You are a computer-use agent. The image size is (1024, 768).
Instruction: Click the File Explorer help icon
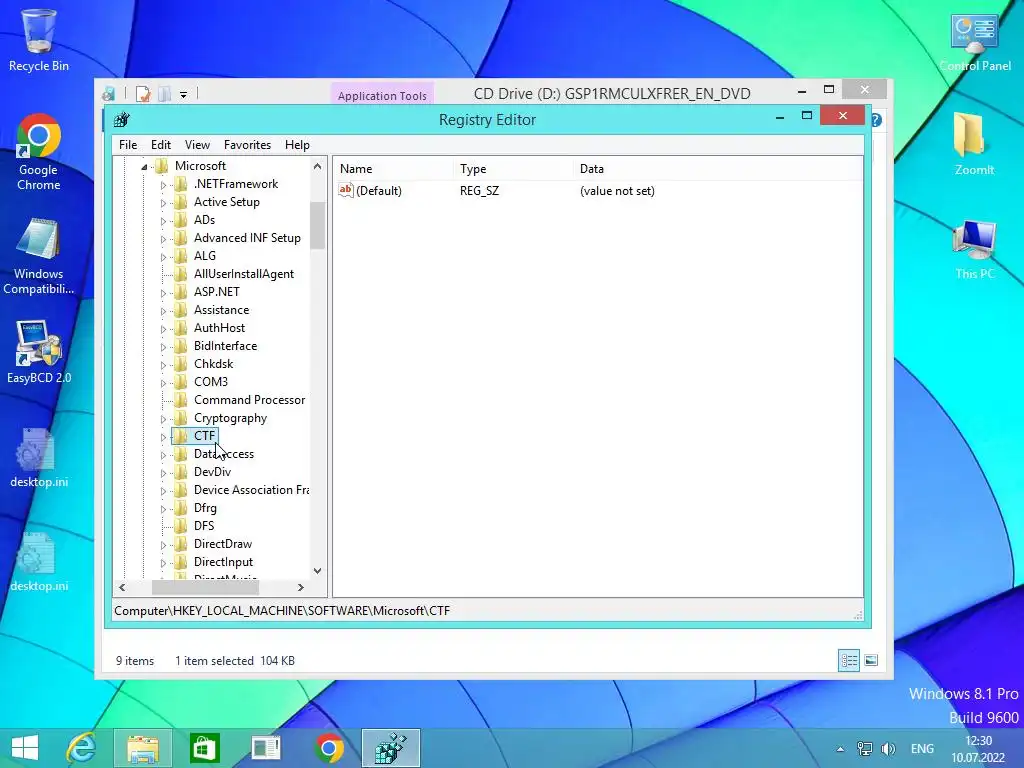coord(876,120)
